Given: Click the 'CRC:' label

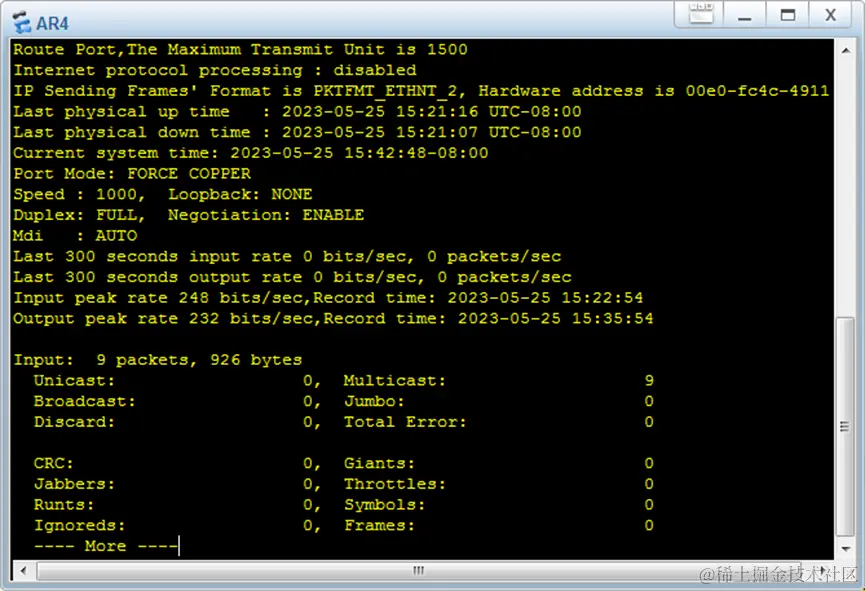Looking at the screenshot, I should coord(54,464).
